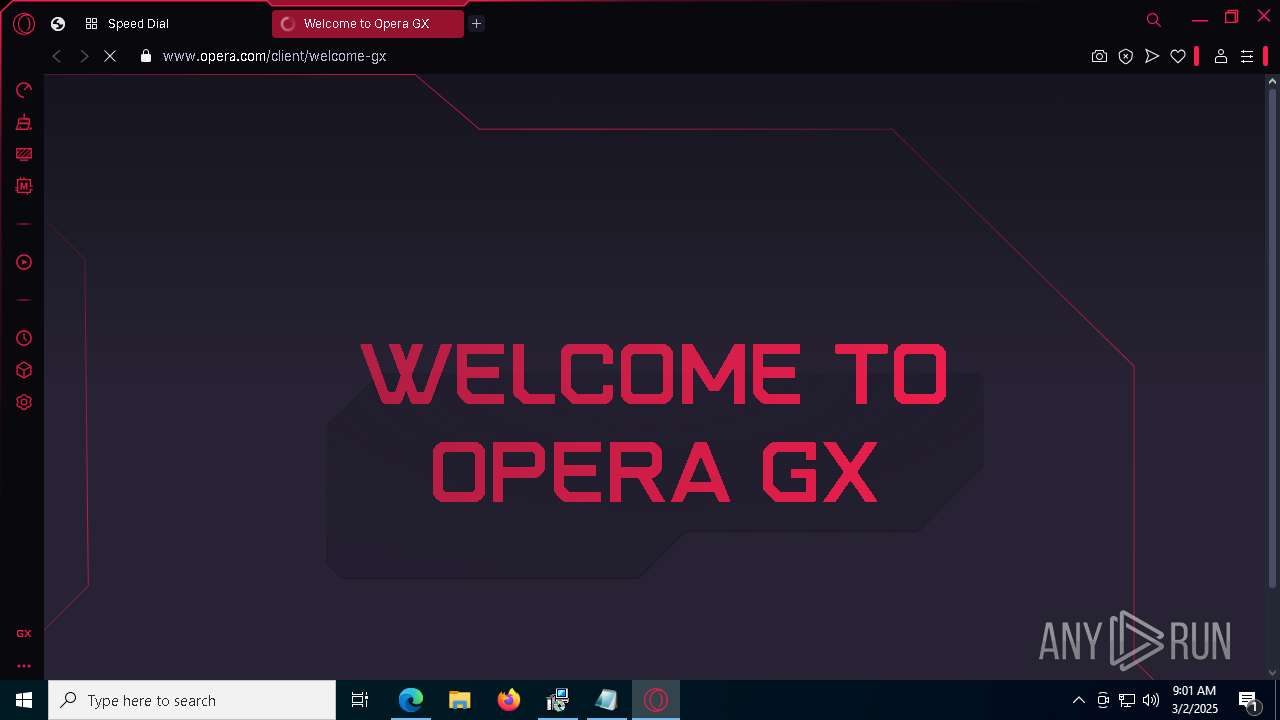Open the Windows Start menu
This screenshot has width=1280, height=720.
(x=24, y=700)
